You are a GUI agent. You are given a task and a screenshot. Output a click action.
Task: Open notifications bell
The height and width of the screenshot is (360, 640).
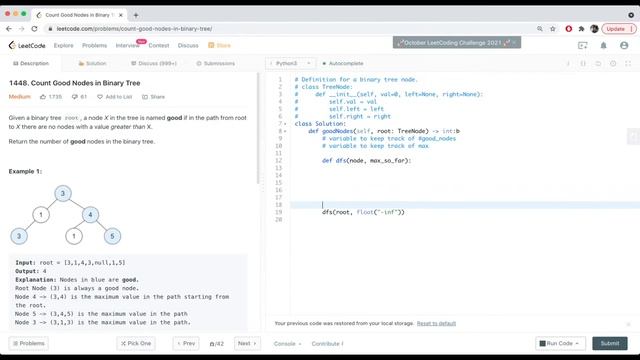coord(603,45)
